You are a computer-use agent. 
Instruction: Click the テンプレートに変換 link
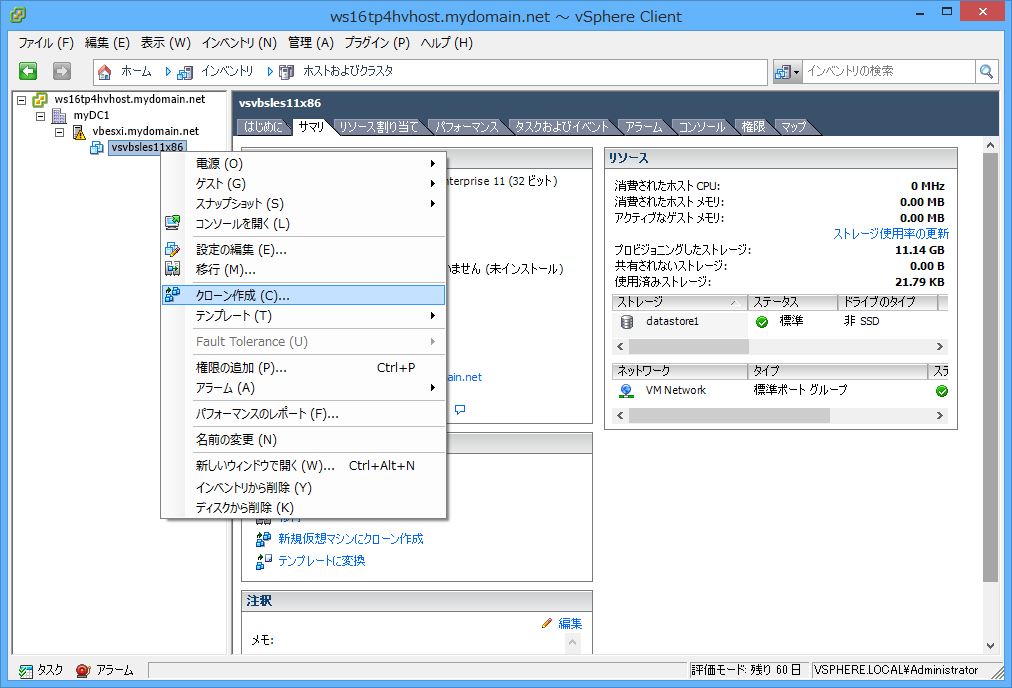[x=321, y=561]
